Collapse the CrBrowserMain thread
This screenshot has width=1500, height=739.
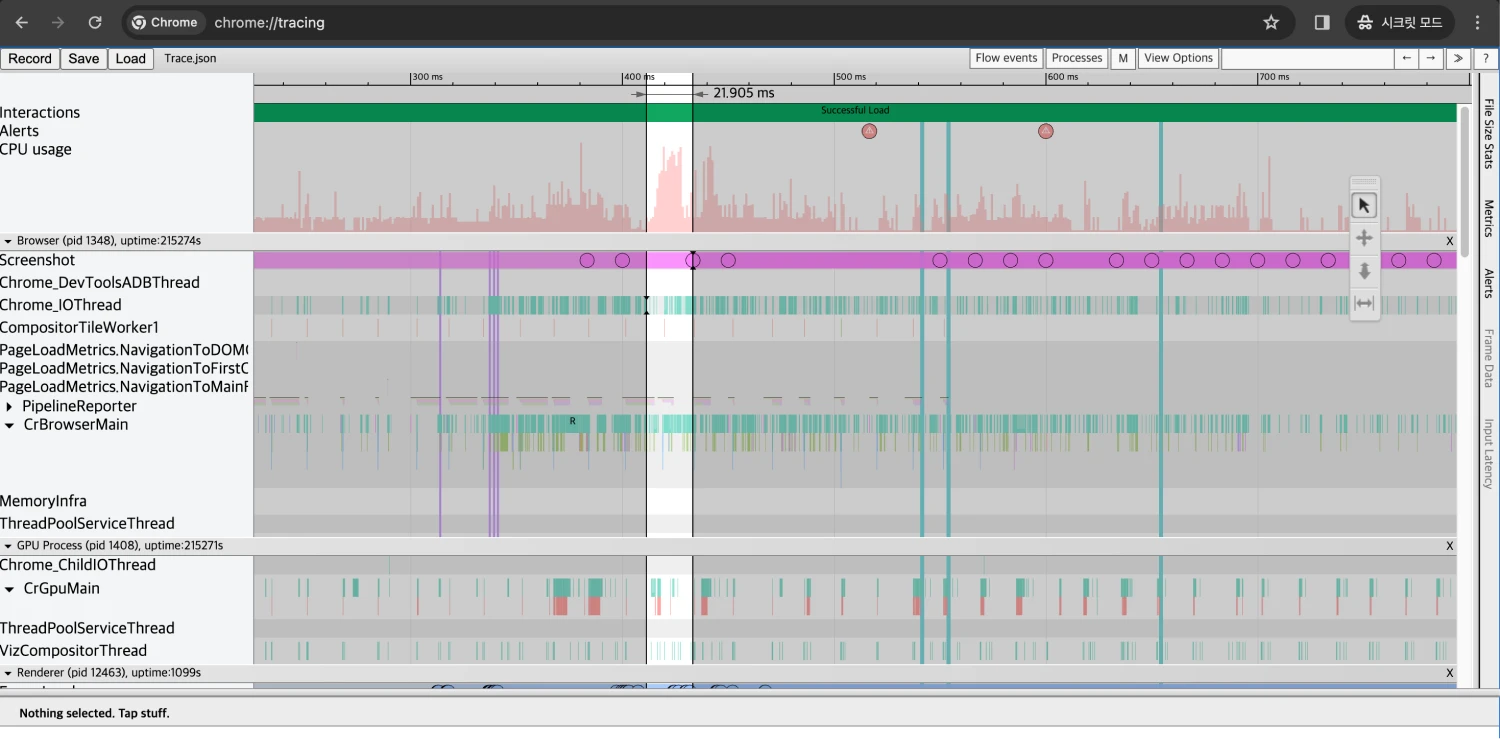click(10, 425)
